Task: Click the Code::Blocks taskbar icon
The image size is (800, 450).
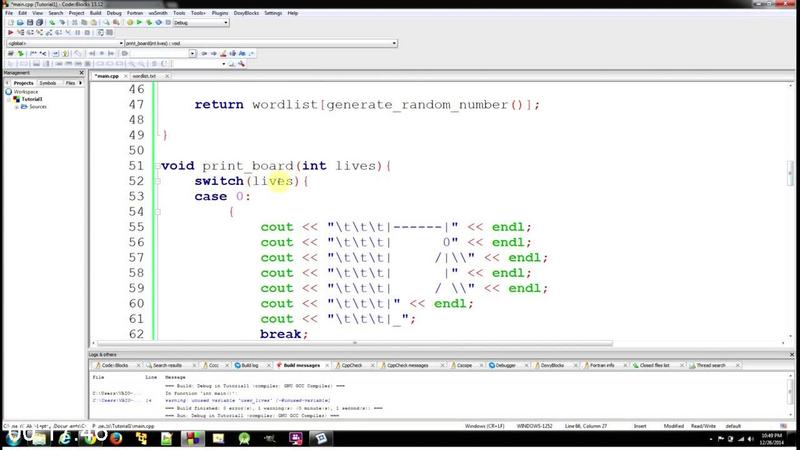Action: point(193,438)
